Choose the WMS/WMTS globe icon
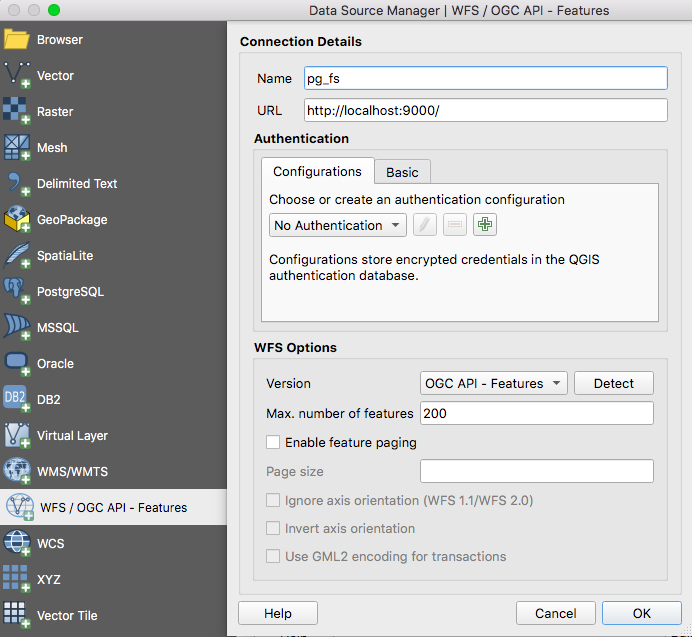This screenshot has height=637, width=692. pyautogui.click(x=16, y=471)
